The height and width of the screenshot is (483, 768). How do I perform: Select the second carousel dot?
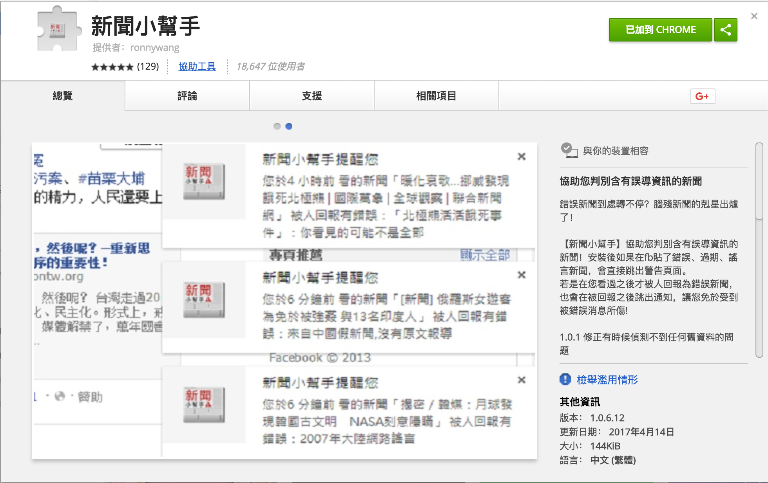pyautogui.click(x=289, y=126)
